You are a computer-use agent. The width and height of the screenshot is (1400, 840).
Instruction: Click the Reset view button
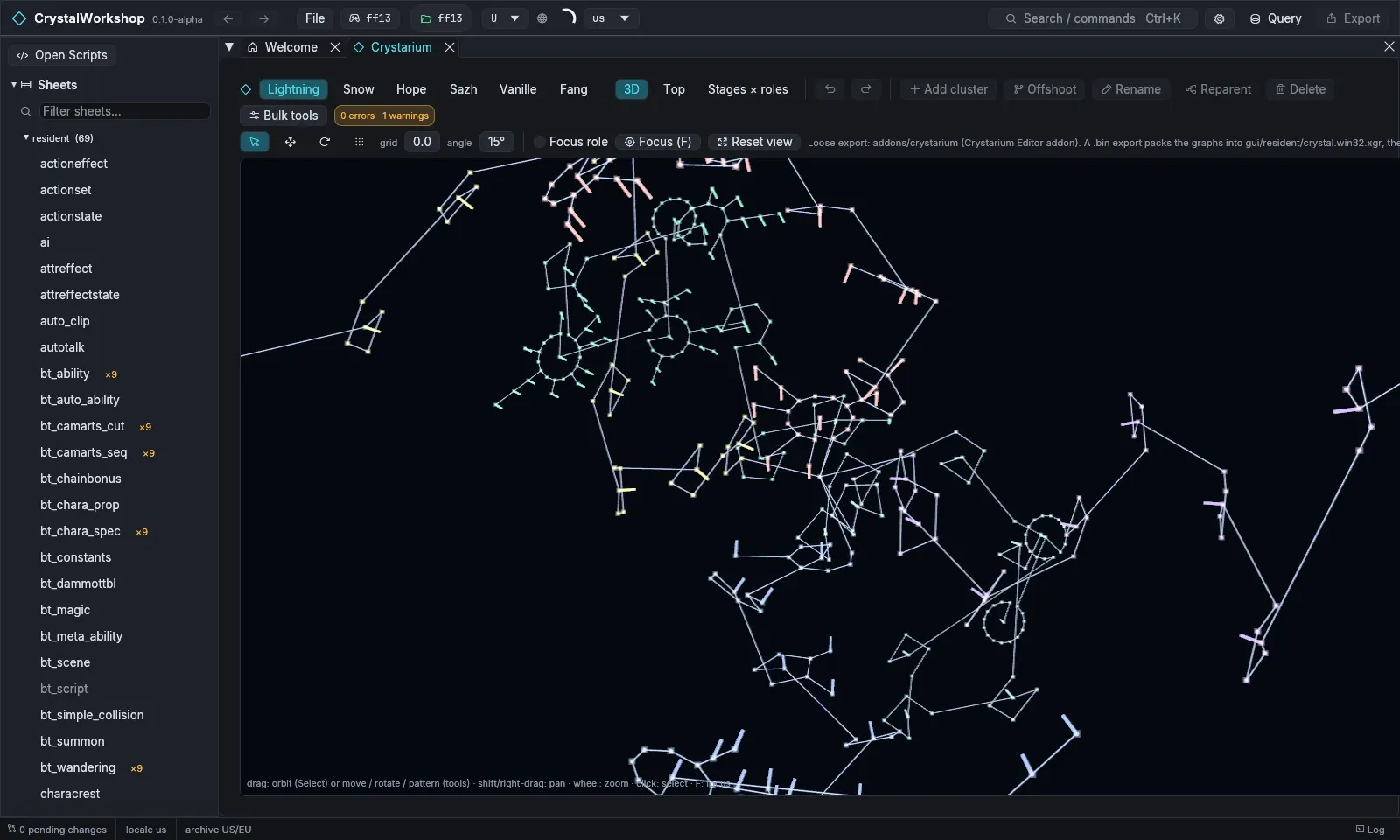click(754, 142)
